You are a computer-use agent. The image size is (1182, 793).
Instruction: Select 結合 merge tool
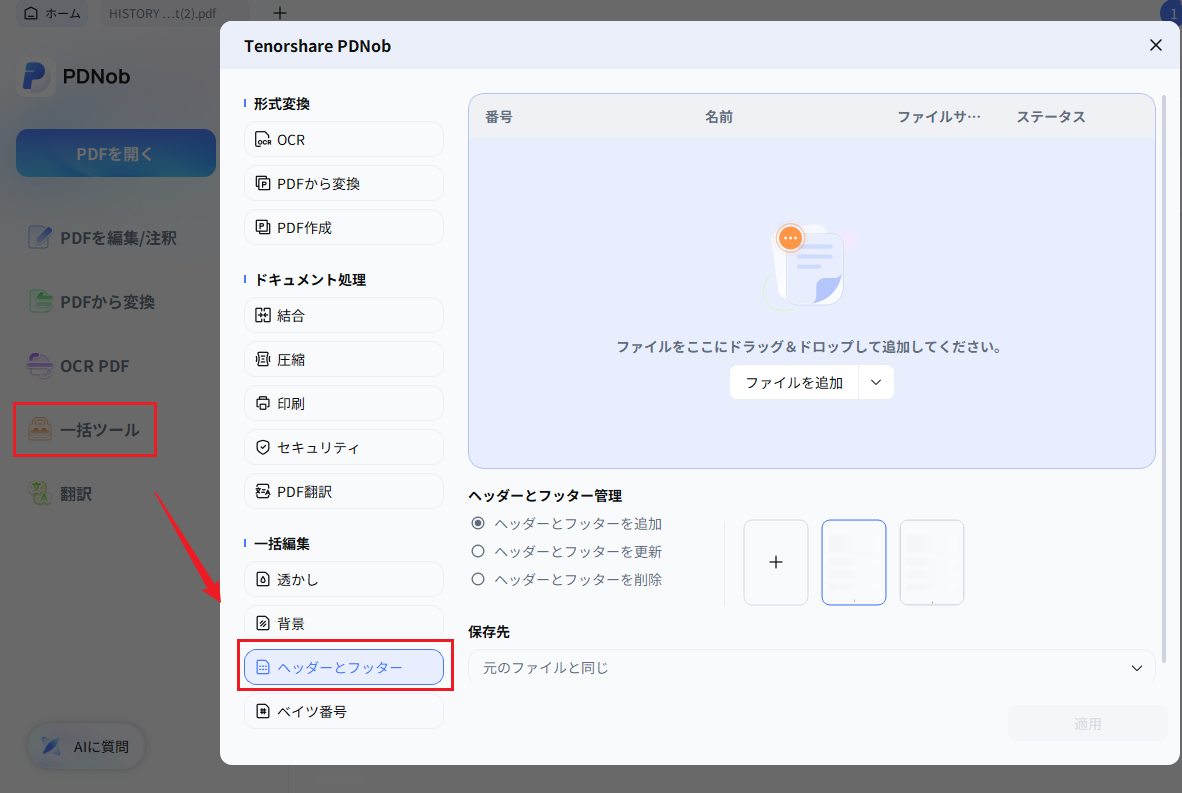(344, 315)
